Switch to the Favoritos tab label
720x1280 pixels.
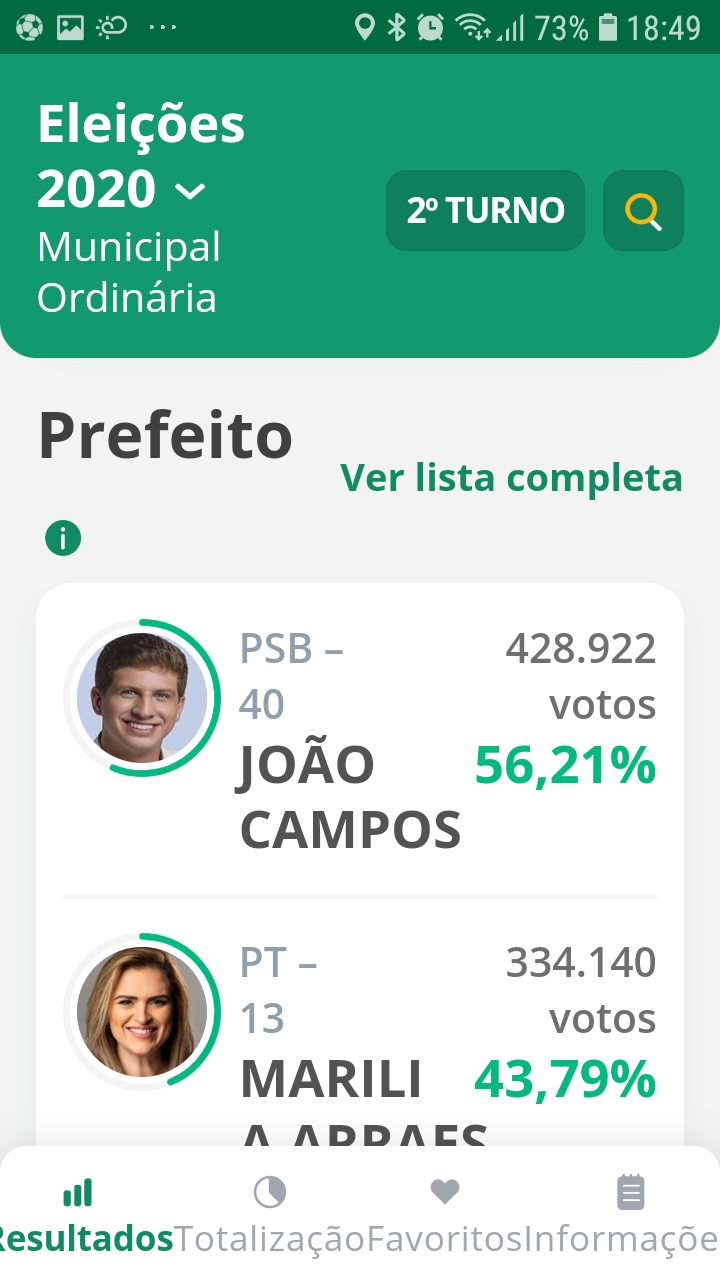(444, 1239)
